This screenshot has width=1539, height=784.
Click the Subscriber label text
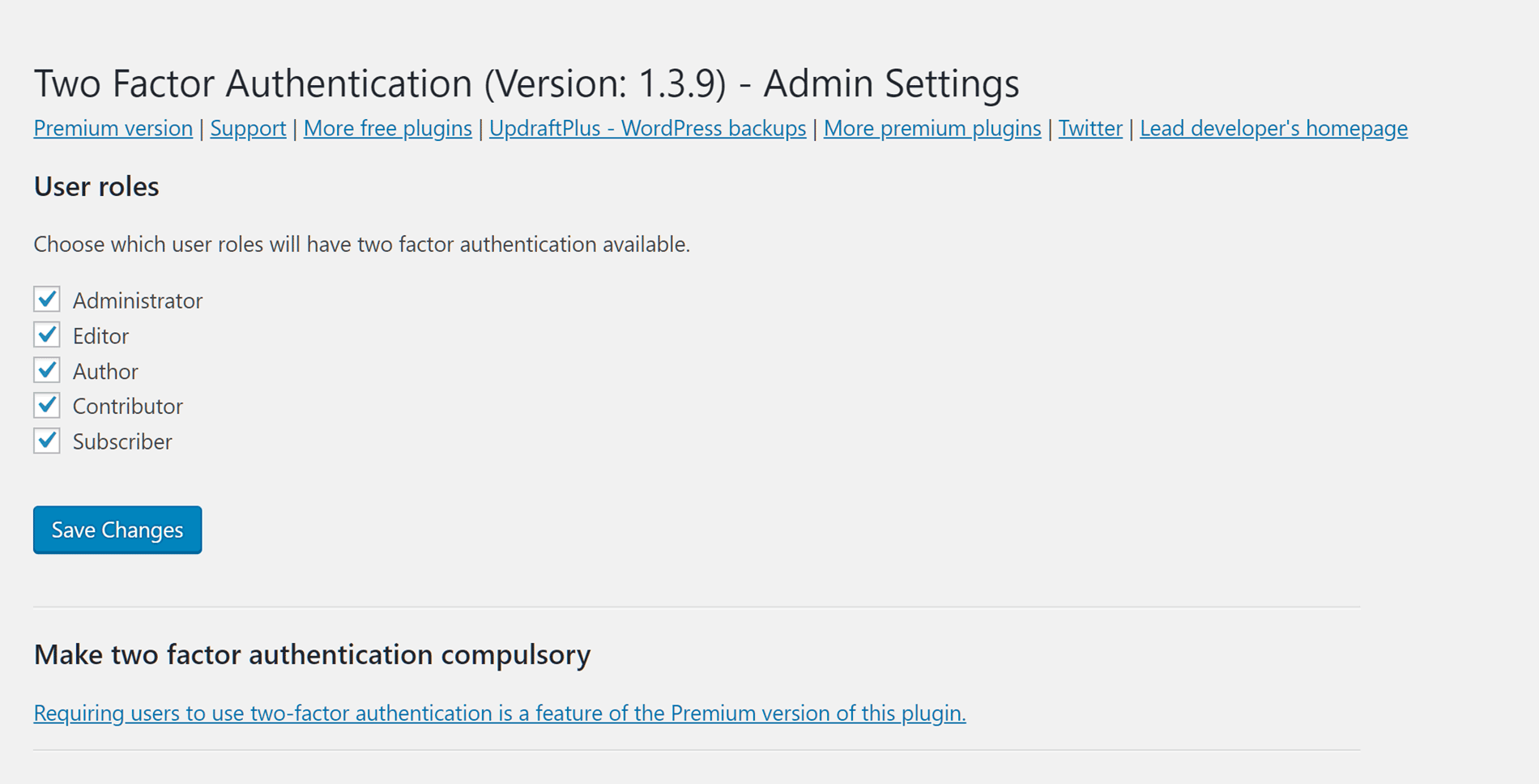[122, 442]
